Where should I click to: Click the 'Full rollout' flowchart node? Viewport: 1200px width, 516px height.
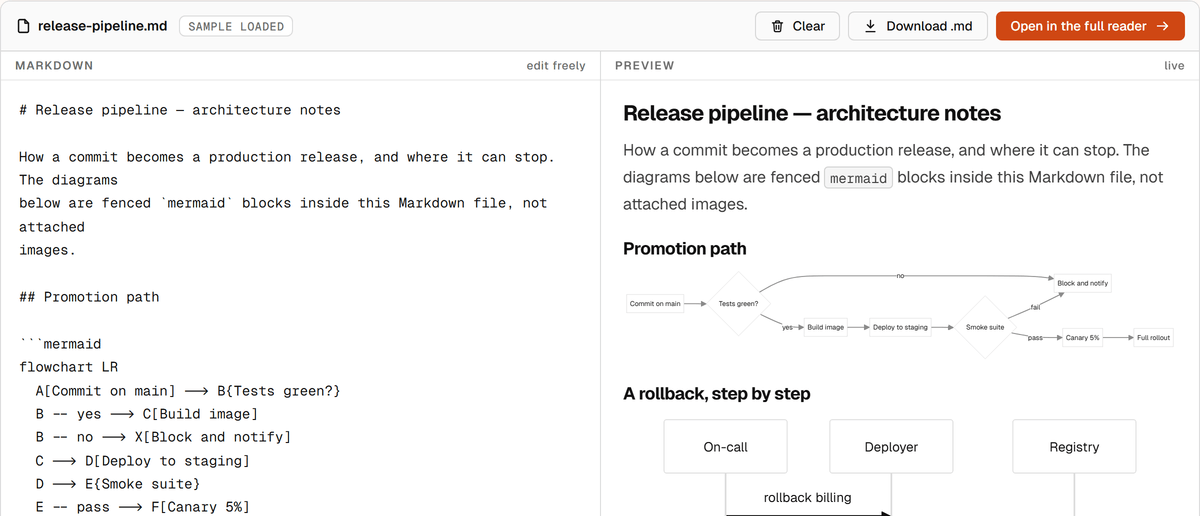(1153, 338)
